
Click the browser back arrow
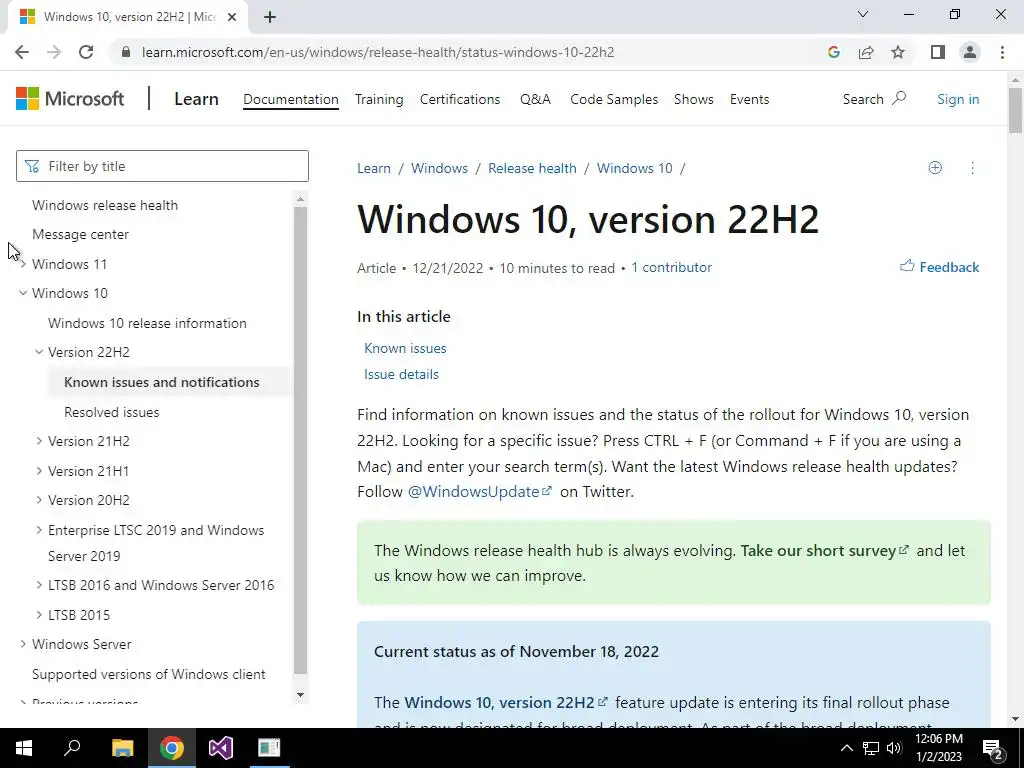(22, 52)
